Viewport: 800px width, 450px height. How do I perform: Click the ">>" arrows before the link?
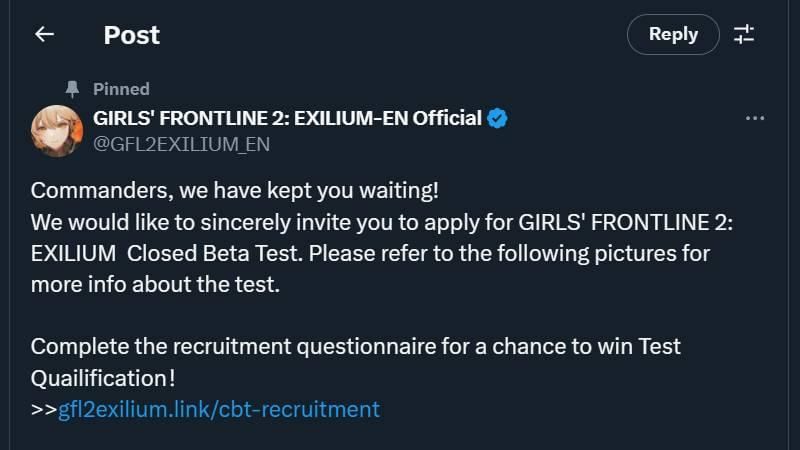click(x=44, y=409)
